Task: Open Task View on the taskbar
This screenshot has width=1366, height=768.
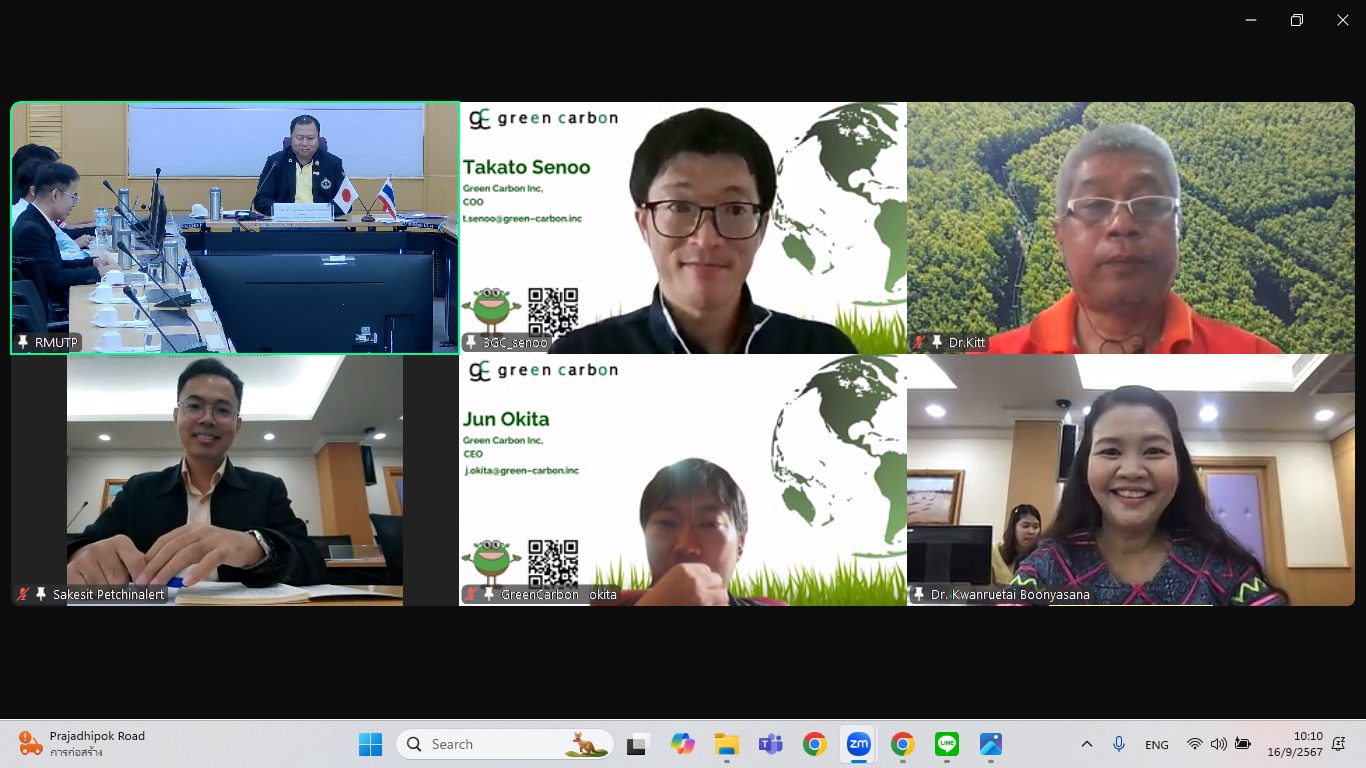Action: point(638,744)
